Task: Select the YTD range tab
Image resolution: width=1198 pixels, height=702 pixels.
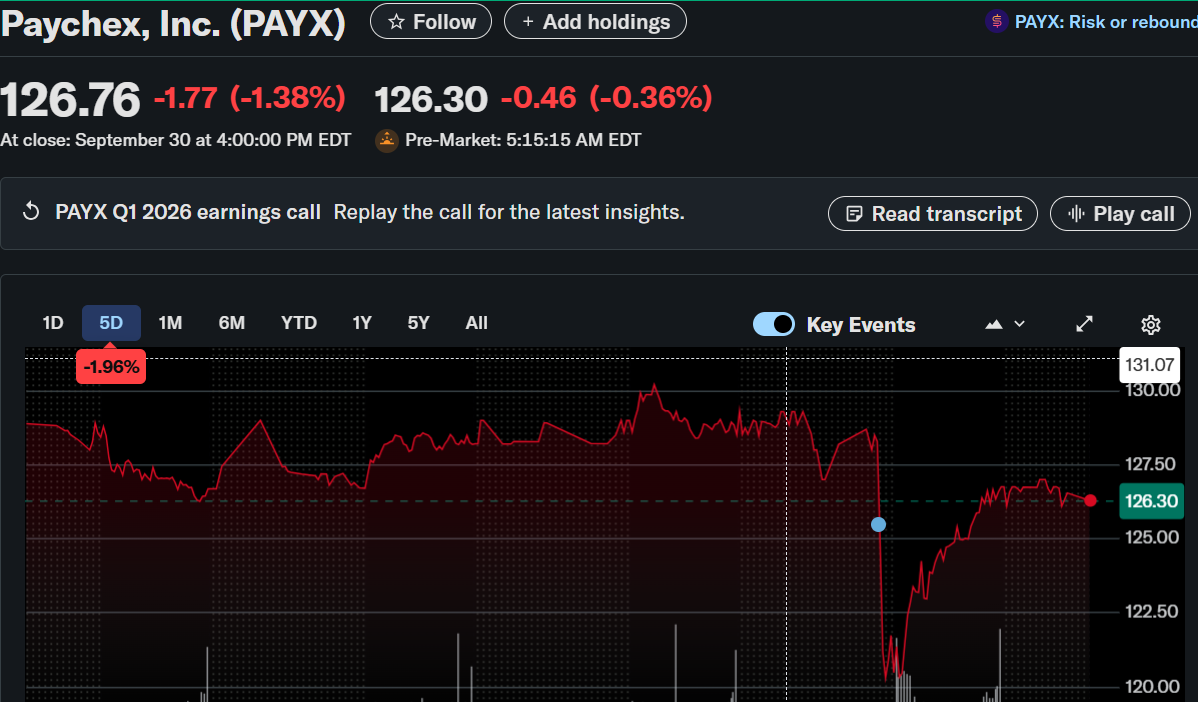Action: [299, 323]
